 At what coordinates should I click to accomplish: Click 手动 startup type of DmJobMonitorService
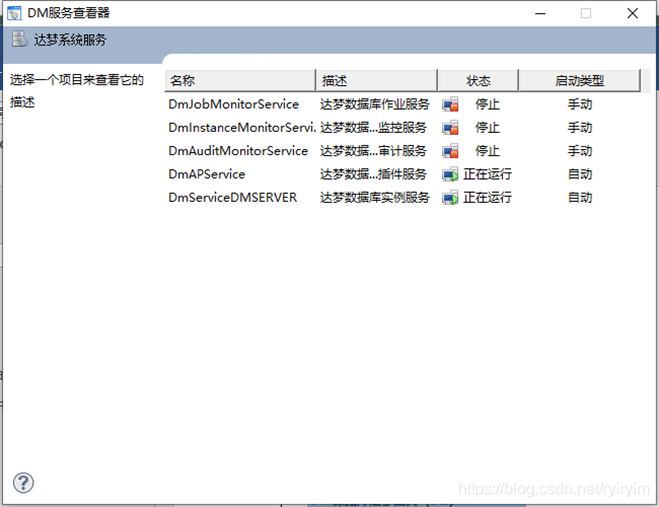580,104
